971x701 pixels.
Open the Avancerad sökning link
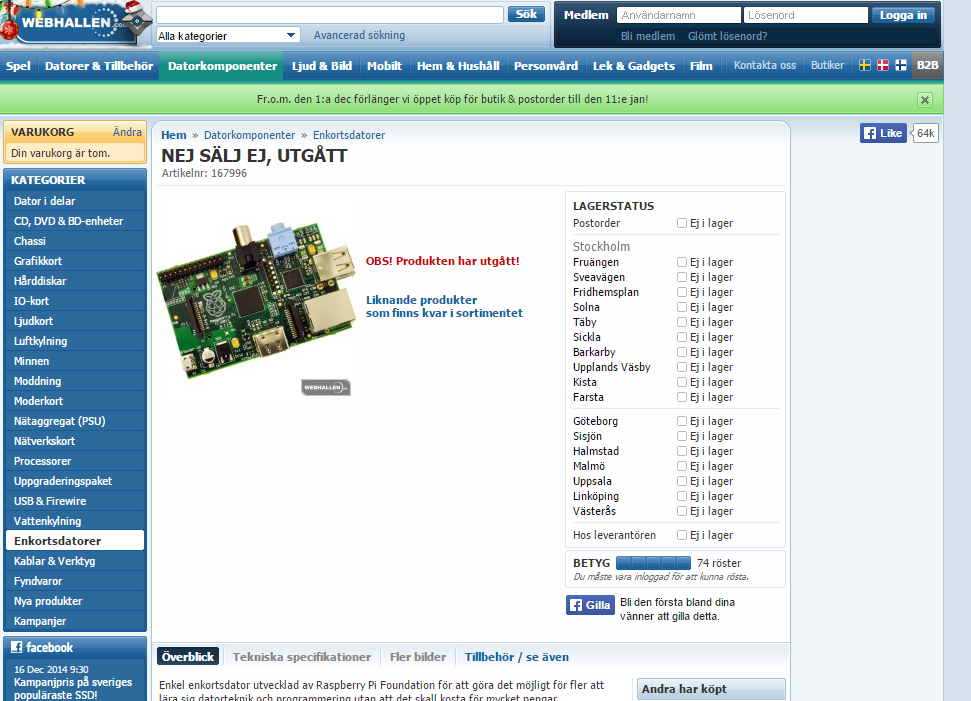click(359, 35)
